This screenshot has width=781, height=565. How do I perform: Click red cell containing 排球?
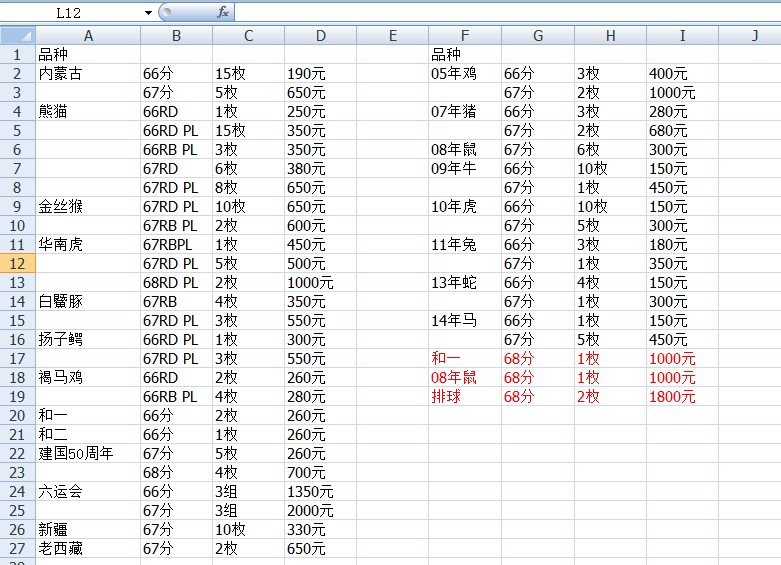[x=446, y=396]
